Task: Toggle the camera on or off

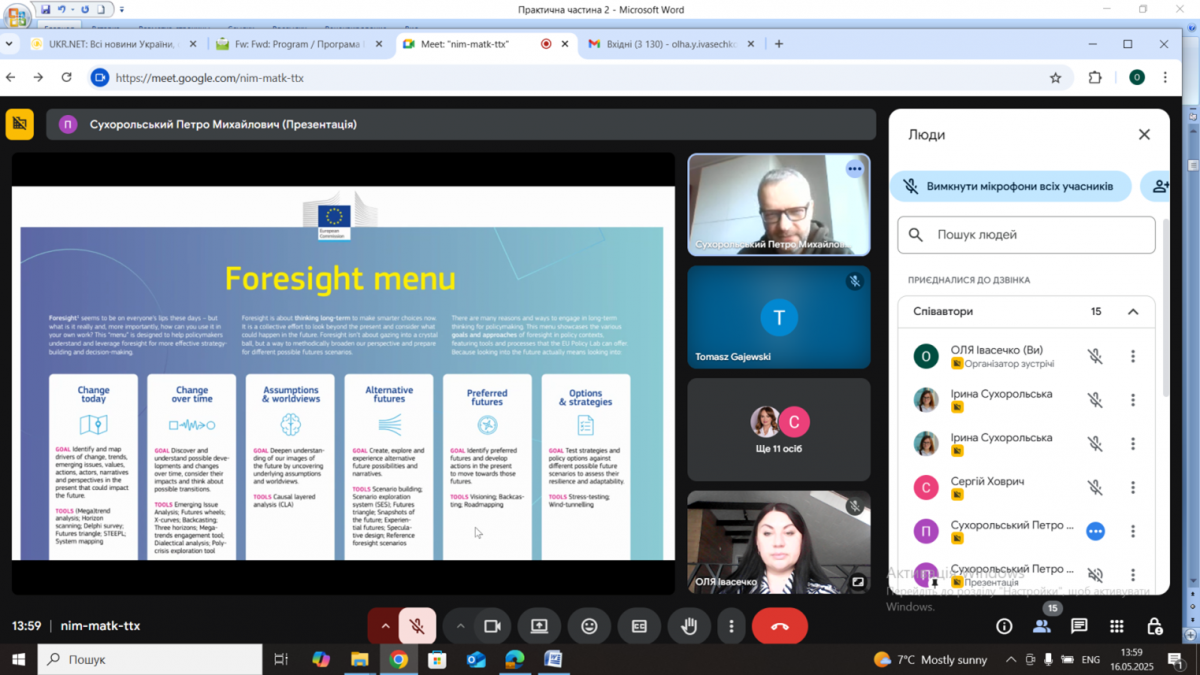Action: [492, 626]
